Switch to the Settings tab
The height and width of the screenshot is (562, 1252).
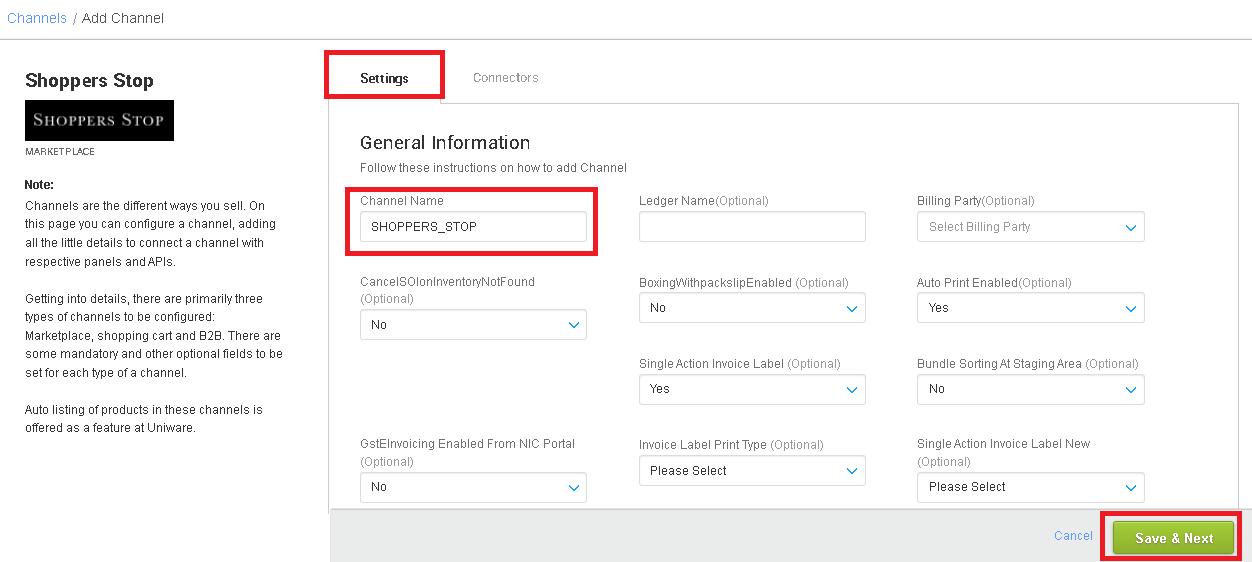pyautogui.click(x=384, y=78)
